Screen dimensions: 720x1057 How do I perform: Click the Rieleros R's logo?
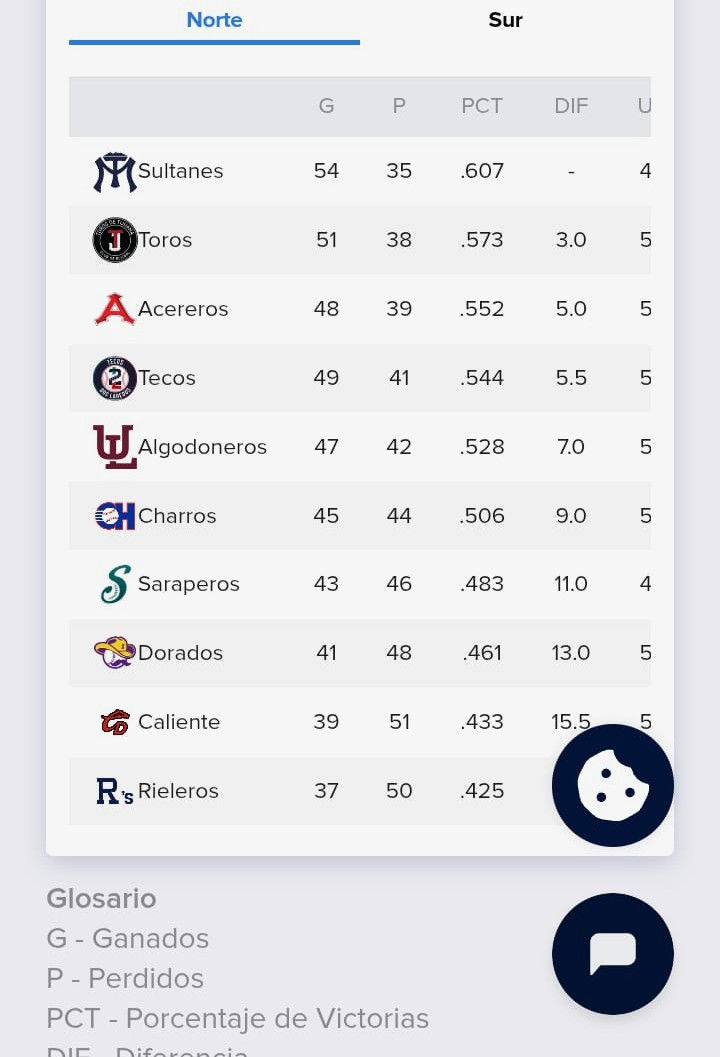pos(115,791)
